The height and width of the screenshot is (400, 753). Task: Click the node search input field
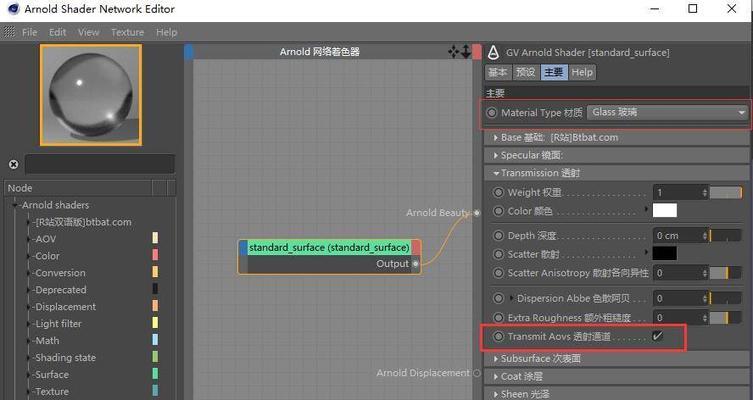click(x=100, y=164)
